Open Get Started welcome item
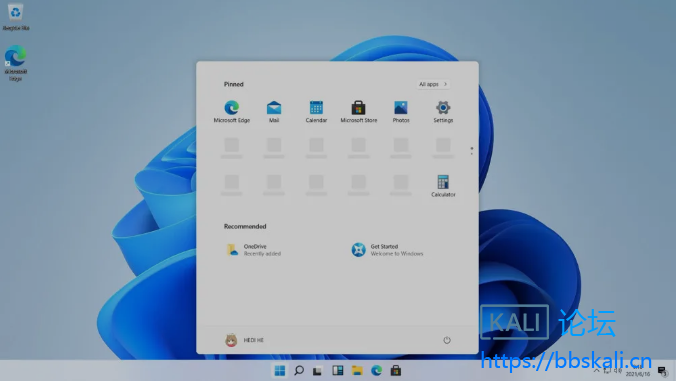Viewport: 676px width, 381px height. tap(388, 250)
